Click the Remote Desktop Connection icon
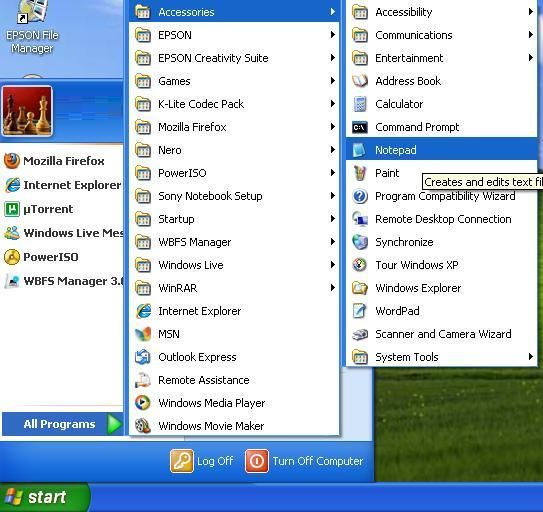This screenshot has height=512, width=543. [360, 219]
